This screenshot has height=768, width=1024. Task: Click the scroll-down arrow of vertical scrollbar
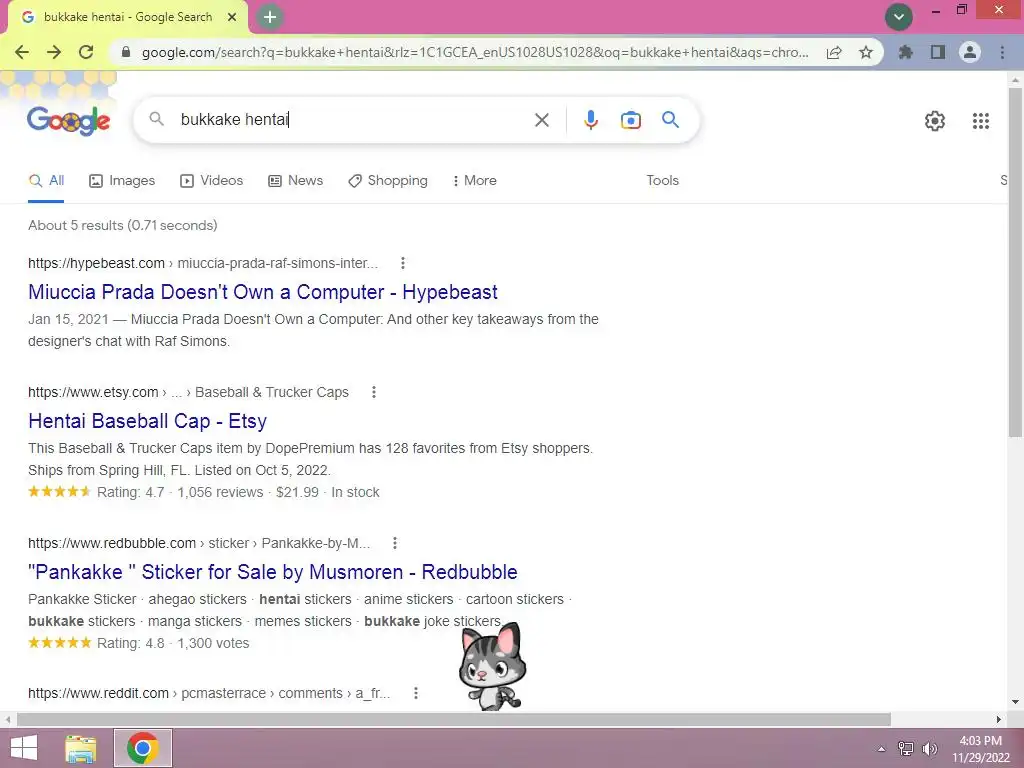click(1016, 702)
